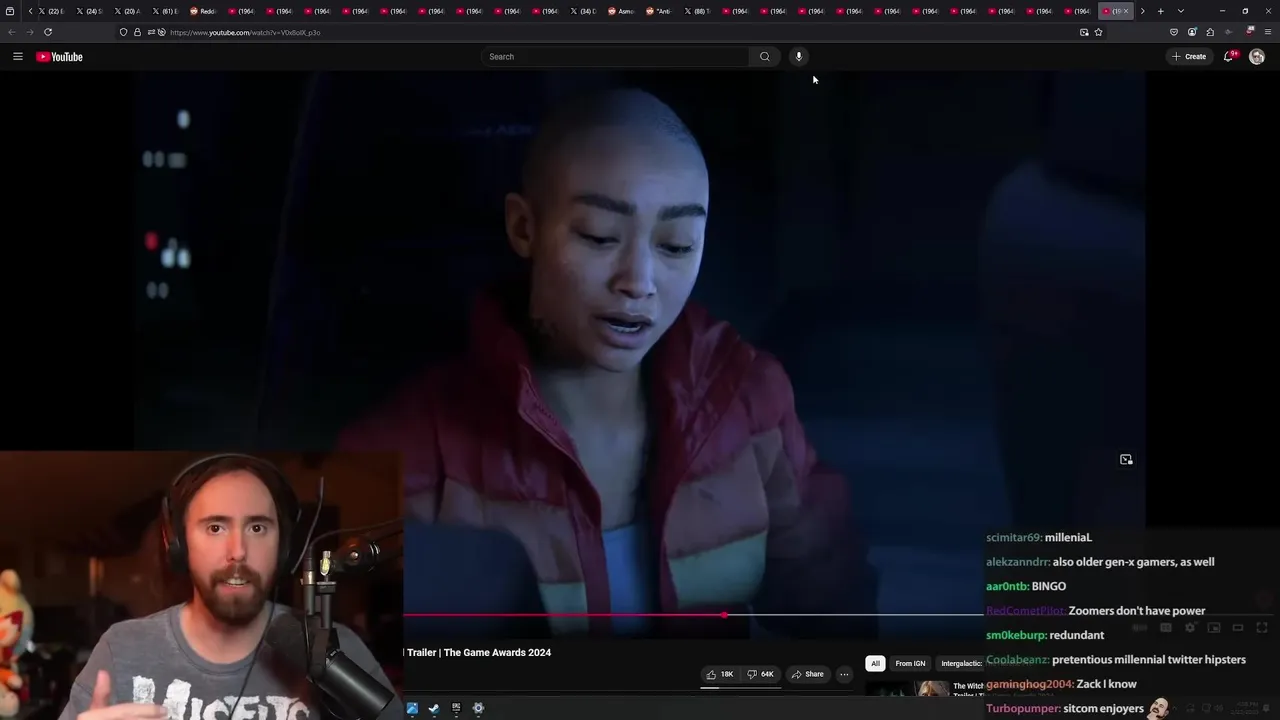This screenshot has width=1280, height=720.
Task: Pop out video with picture-in-picture overlay
Action: point(1126,460)
